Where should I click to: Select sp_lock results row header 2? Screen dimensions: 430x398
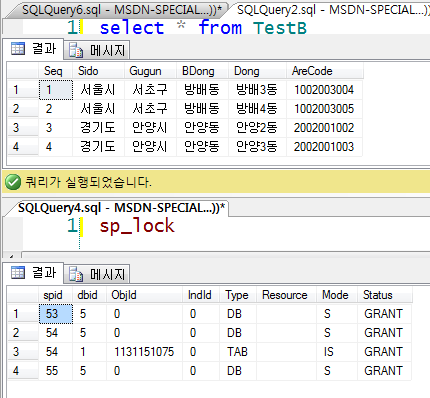(x=23, y=333)
